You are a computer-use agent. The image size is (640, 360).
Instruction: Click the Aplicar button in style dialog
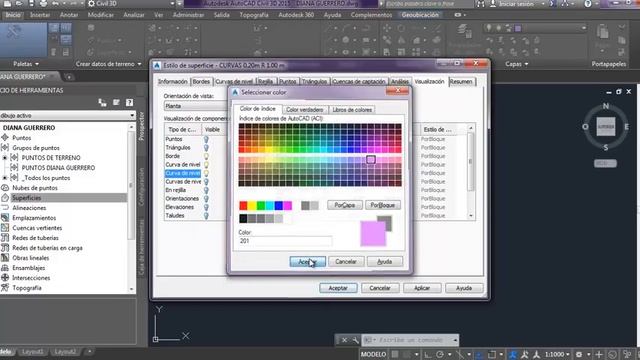(422, 288)
